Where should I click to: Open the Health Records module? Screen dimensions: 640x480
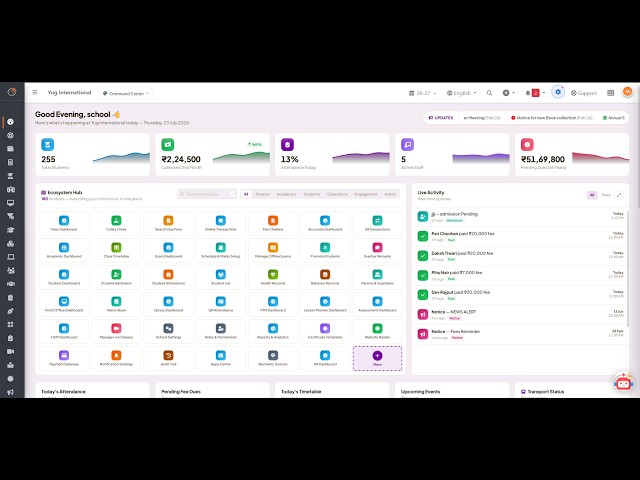click(273, 277)
